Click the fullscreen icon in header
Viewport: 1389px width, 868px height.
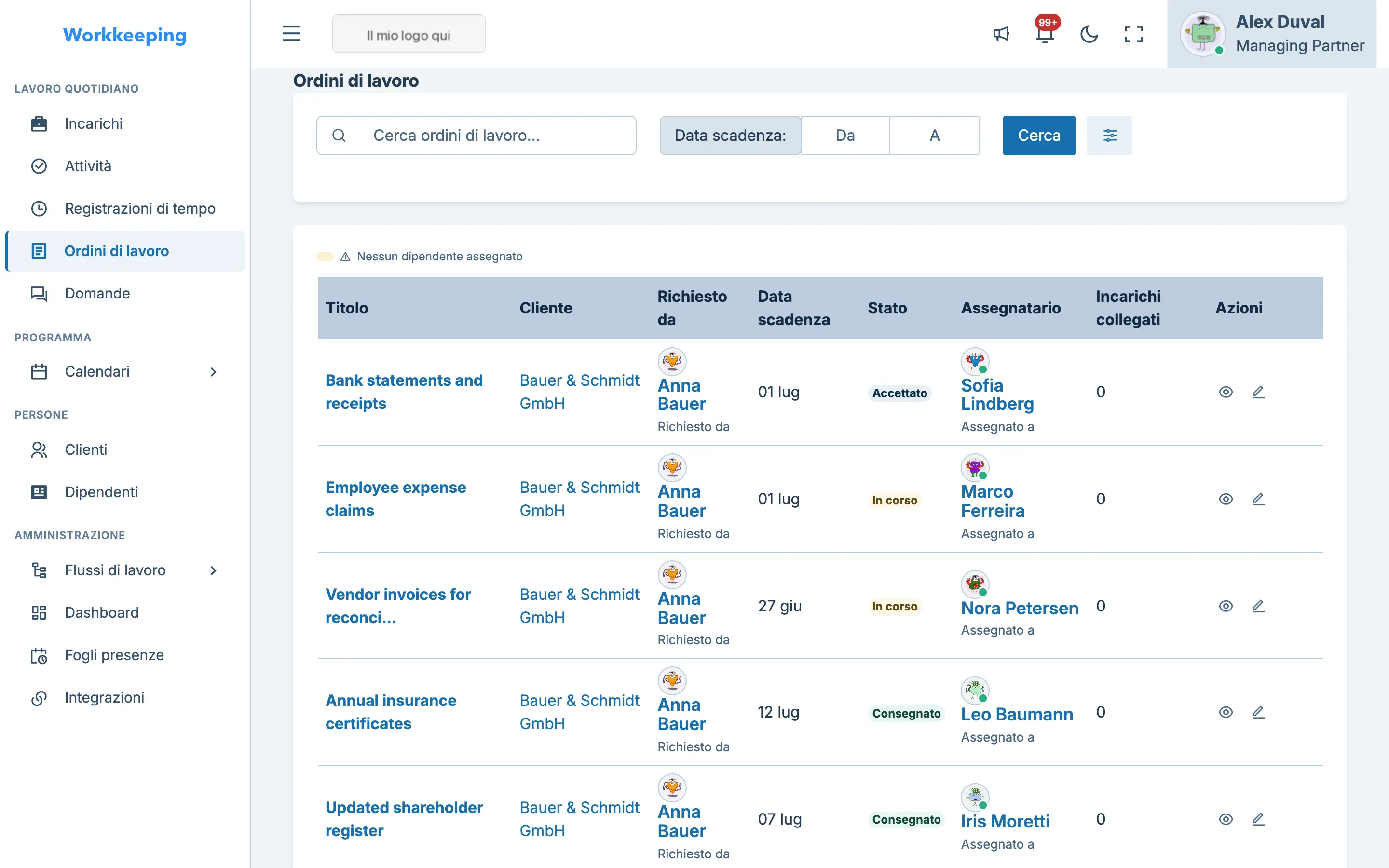1133,34
